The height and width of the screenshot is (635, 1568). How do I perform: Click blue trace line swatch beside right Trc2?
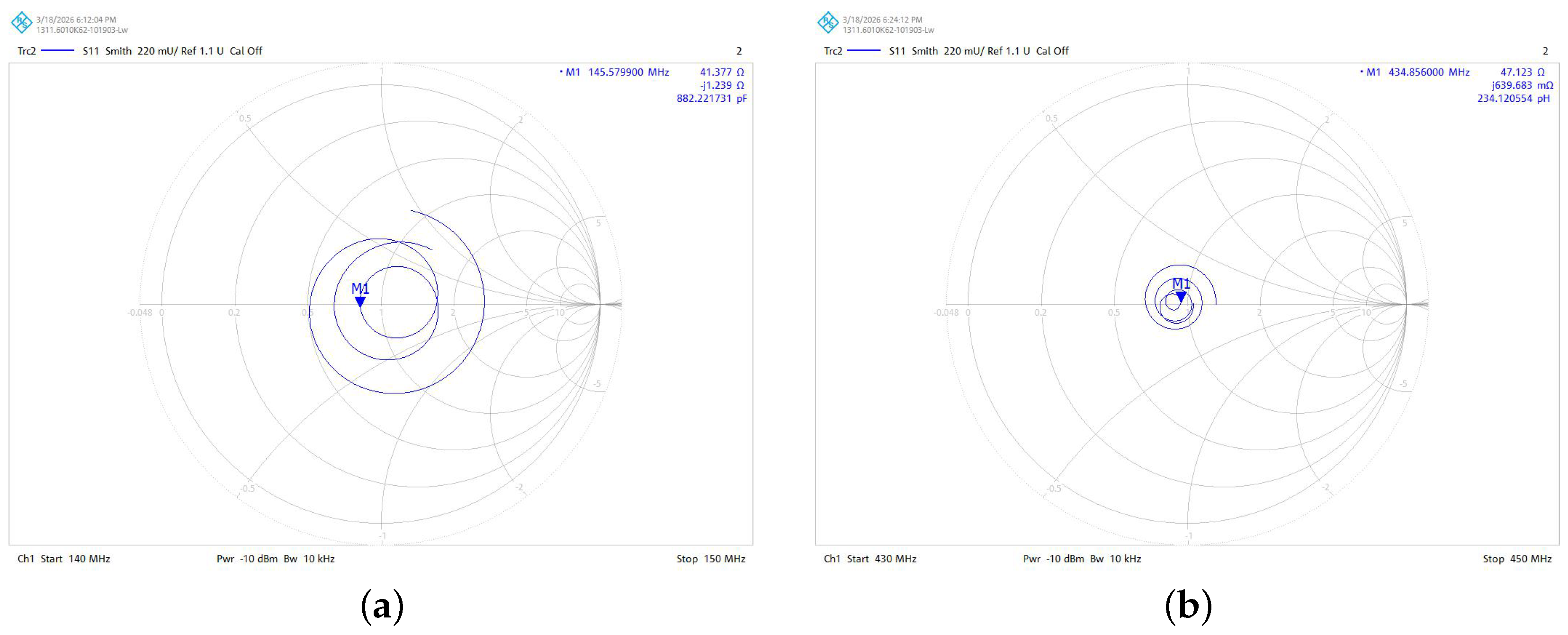click(864, 51)
